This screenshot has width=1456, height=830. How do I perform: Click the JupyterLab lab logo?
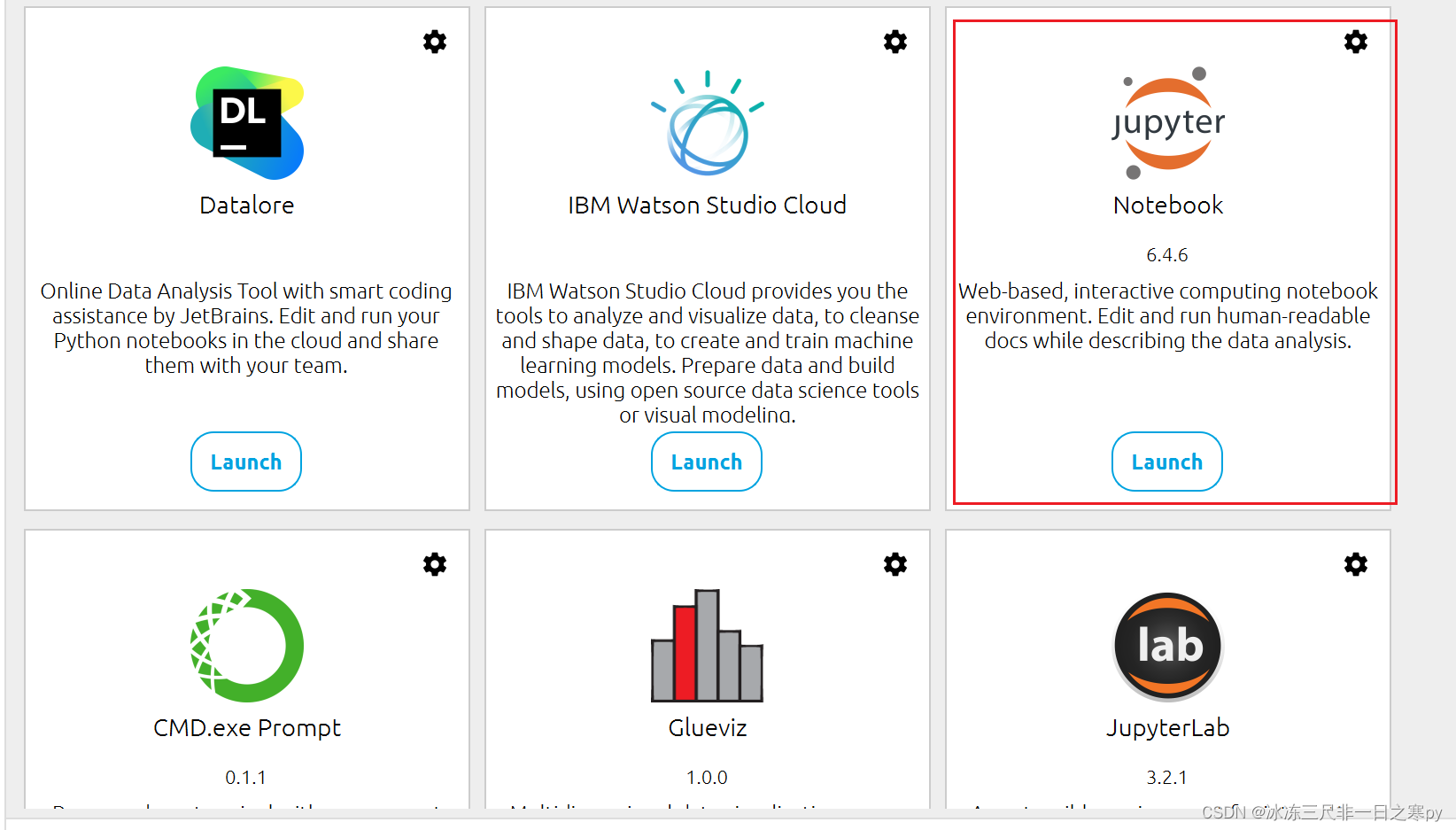[1168, 647]
